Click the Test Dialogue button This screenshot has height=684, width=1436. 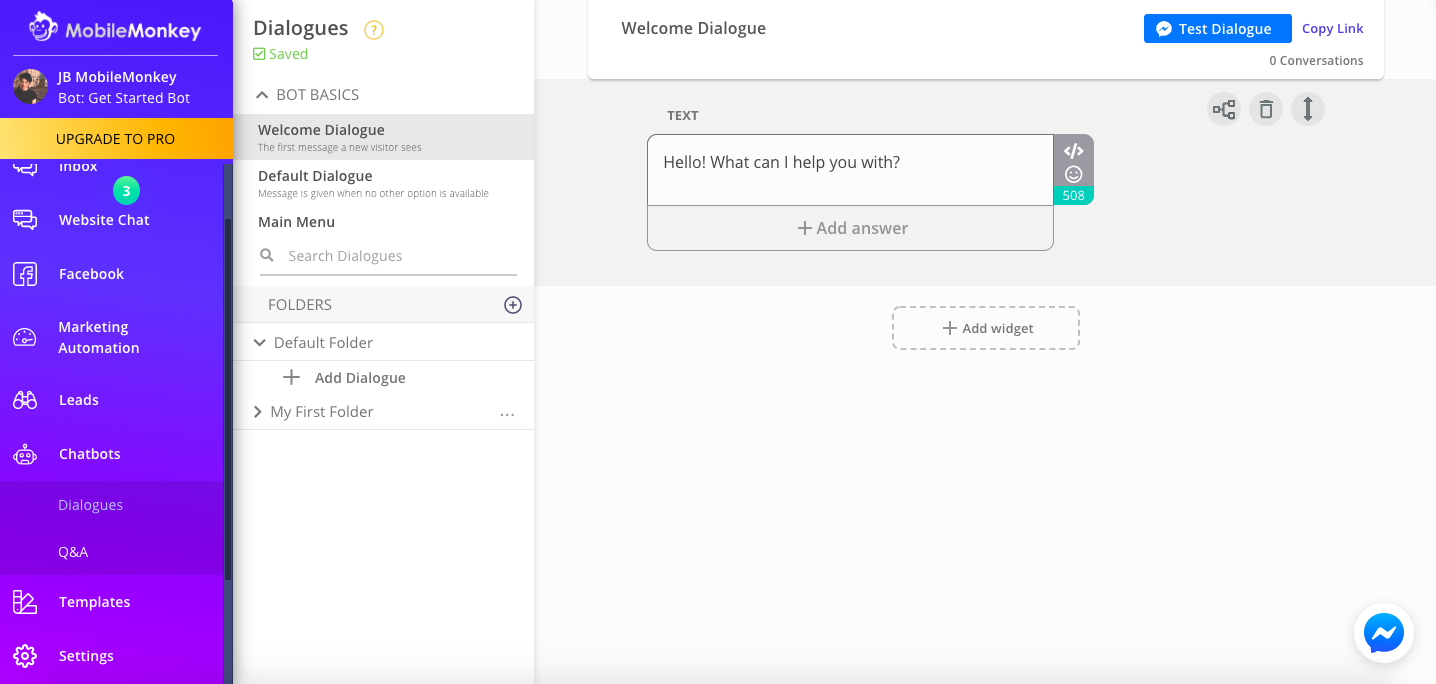point(1217,28)
